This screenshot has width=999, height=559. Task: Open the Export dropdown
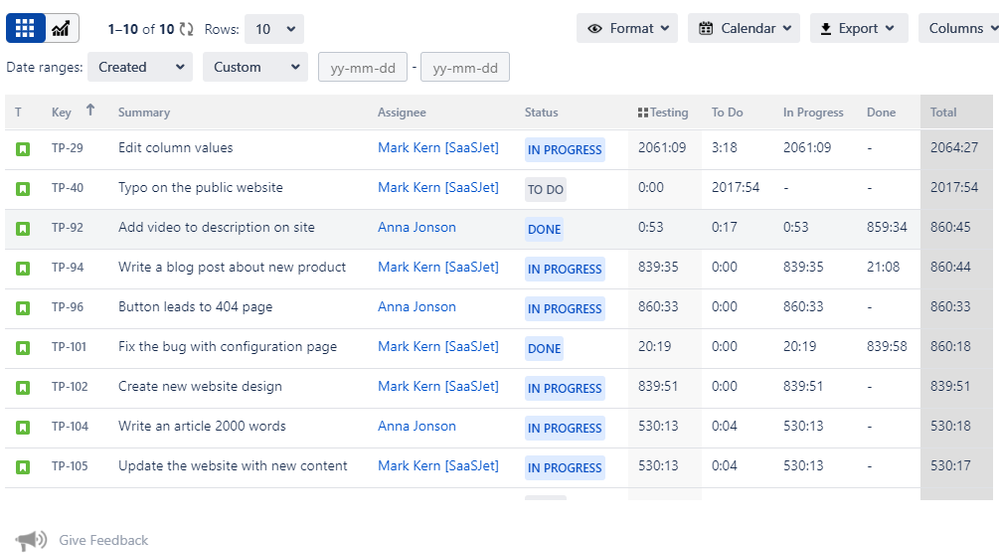coord(859,29)
